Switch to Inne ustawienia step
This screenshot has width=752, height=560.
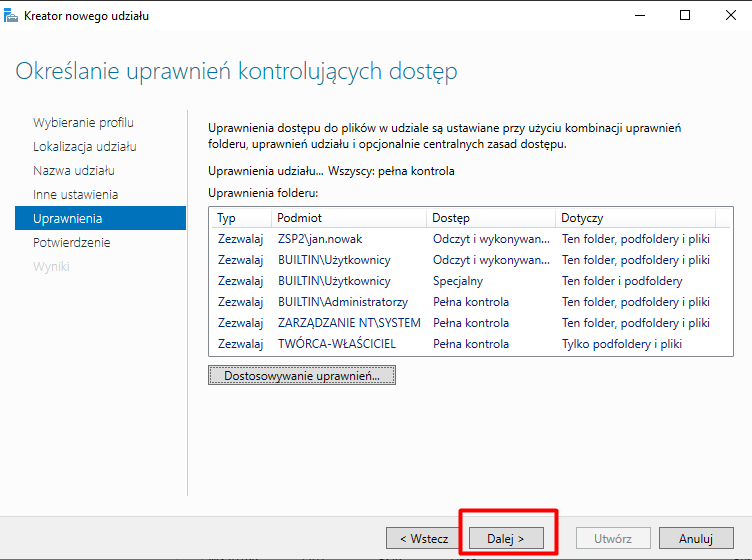pos(76,194)
